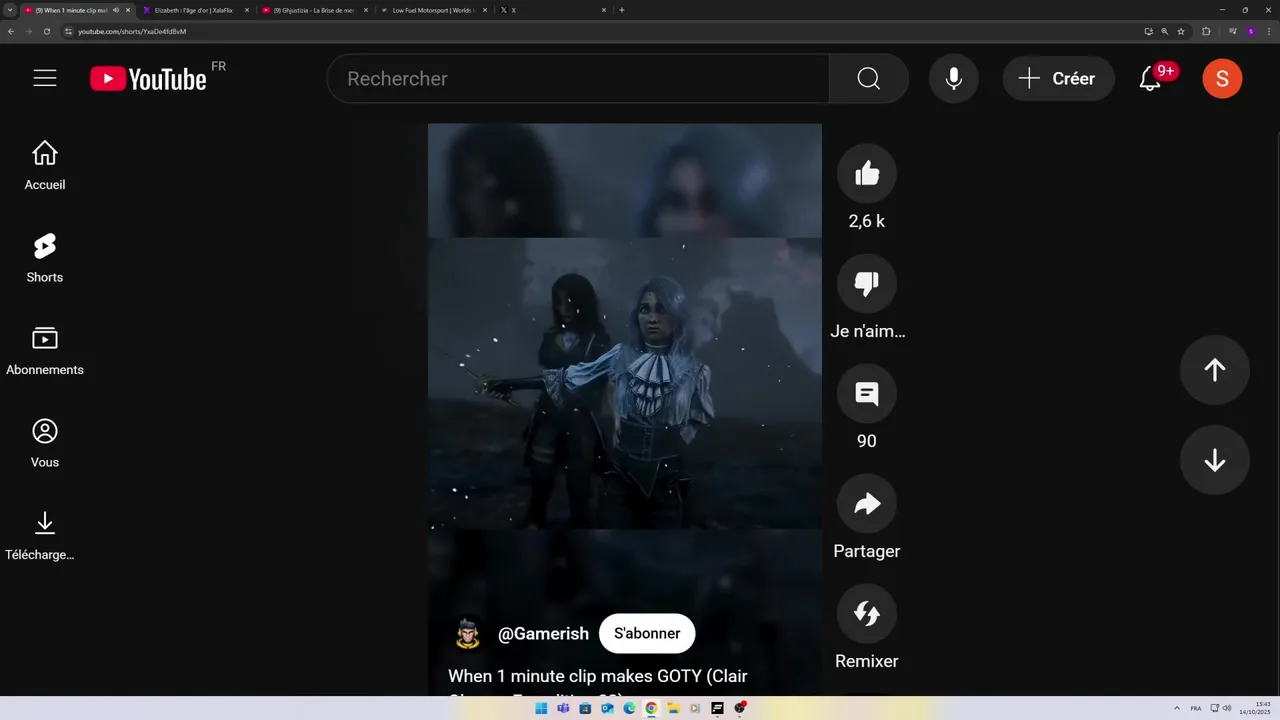Image resolution: width=1280 pixels, height=720 pixels.
Task: Click the S'abonner button
Action: [647, 634]
